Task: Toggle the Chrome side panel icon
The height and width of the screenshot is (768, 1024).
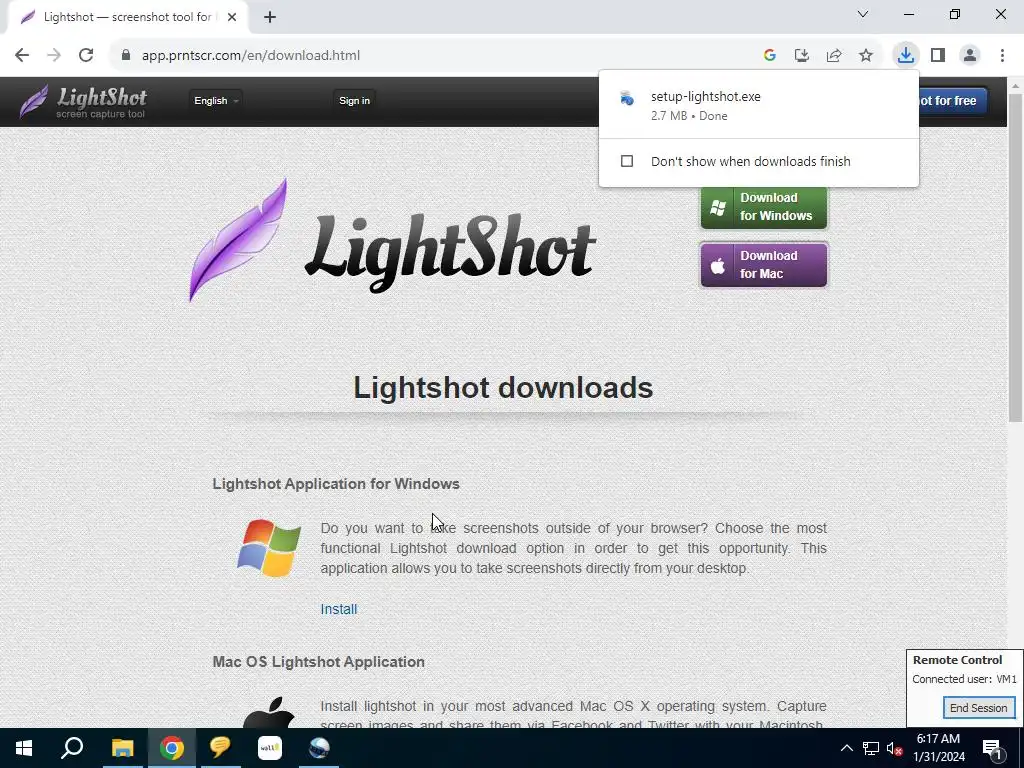Action: coord(938,56)
